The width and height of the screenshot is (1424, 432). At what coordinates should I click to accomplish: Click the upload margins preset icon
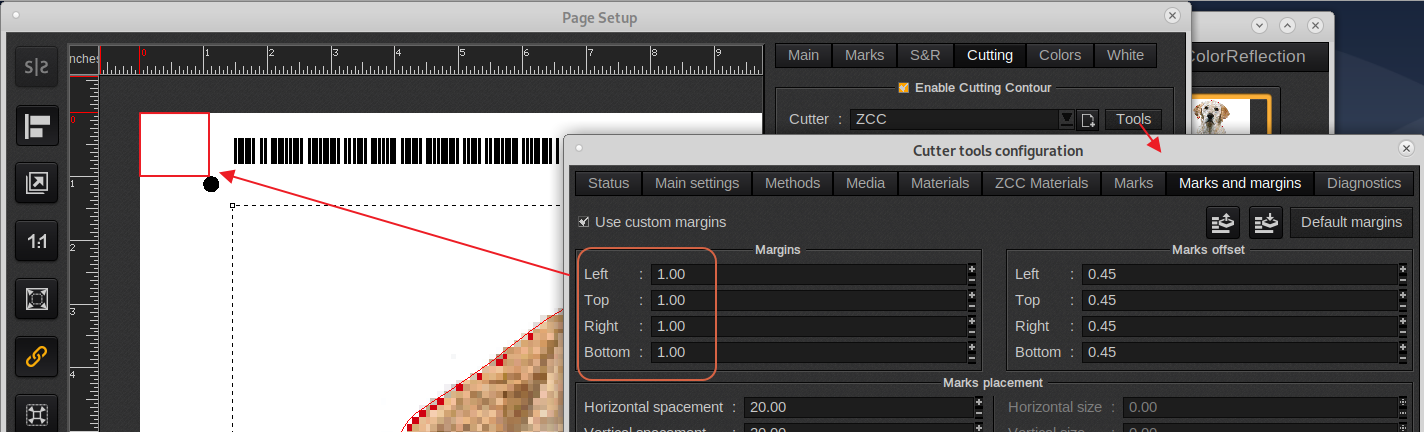point(1221,222)
